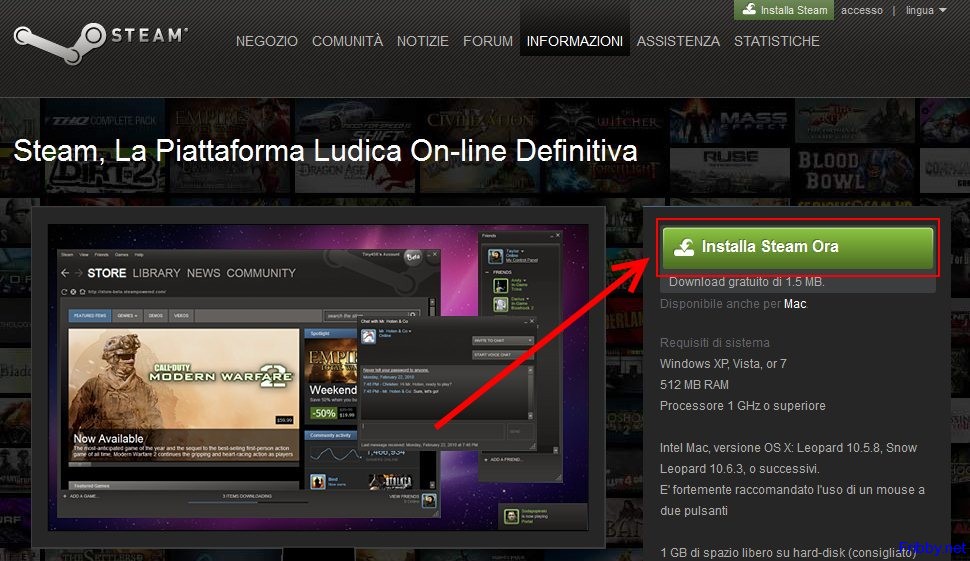Image resolution: width=970 pixels, height=561 pixels.
Task: Click download icon on Installa Steam Ora
Action: (684, 247)
